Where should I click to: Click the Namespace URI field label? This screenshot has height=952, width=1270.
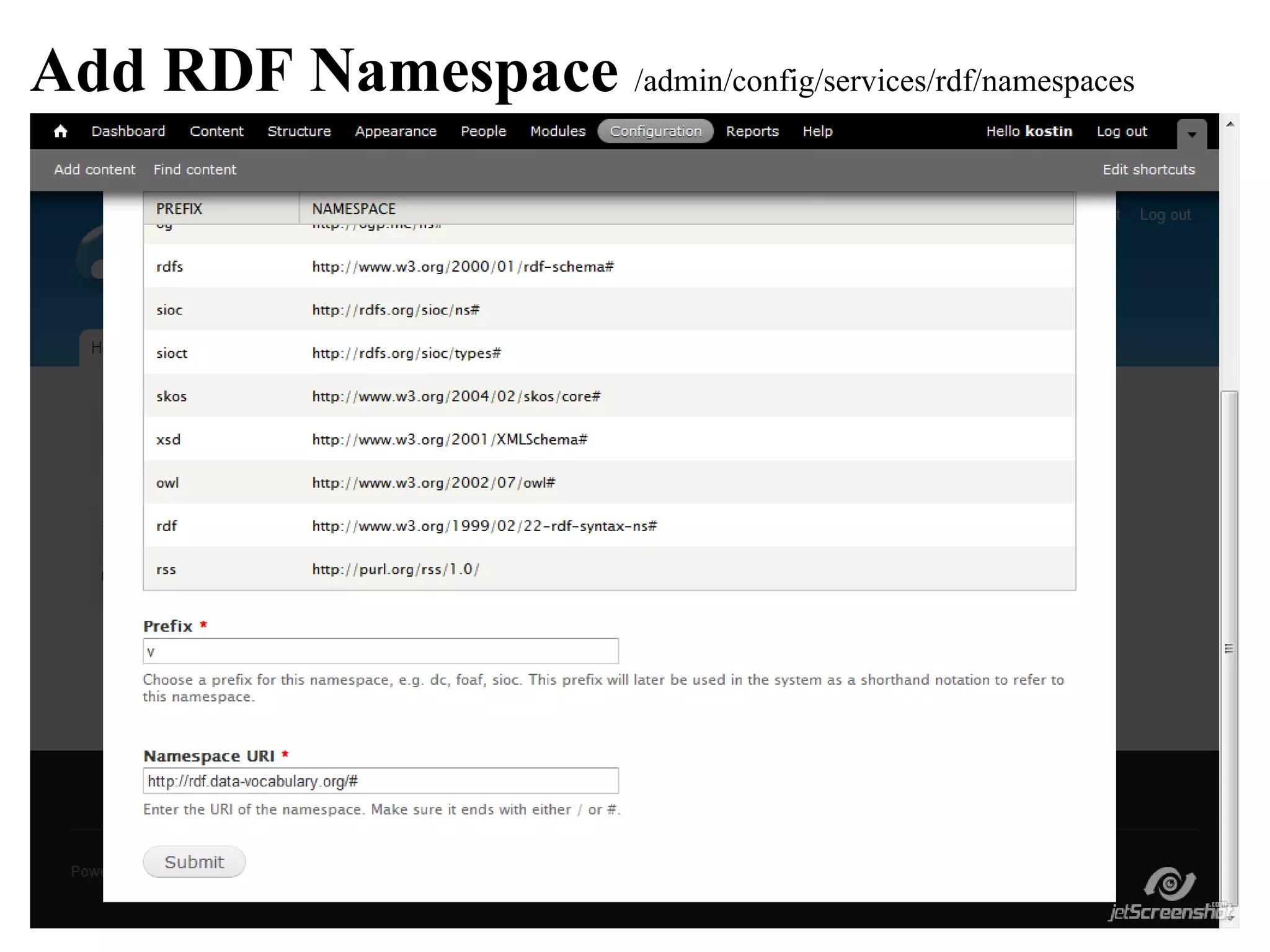209,756
